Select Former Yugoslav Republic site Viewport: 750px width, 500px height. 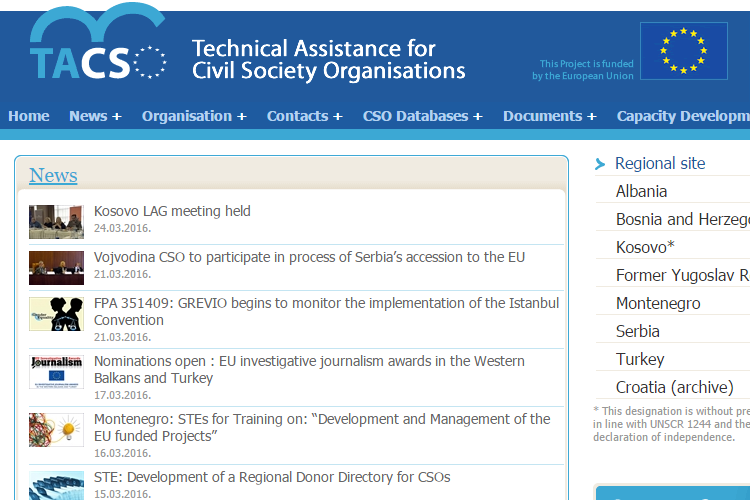[683, 275]
